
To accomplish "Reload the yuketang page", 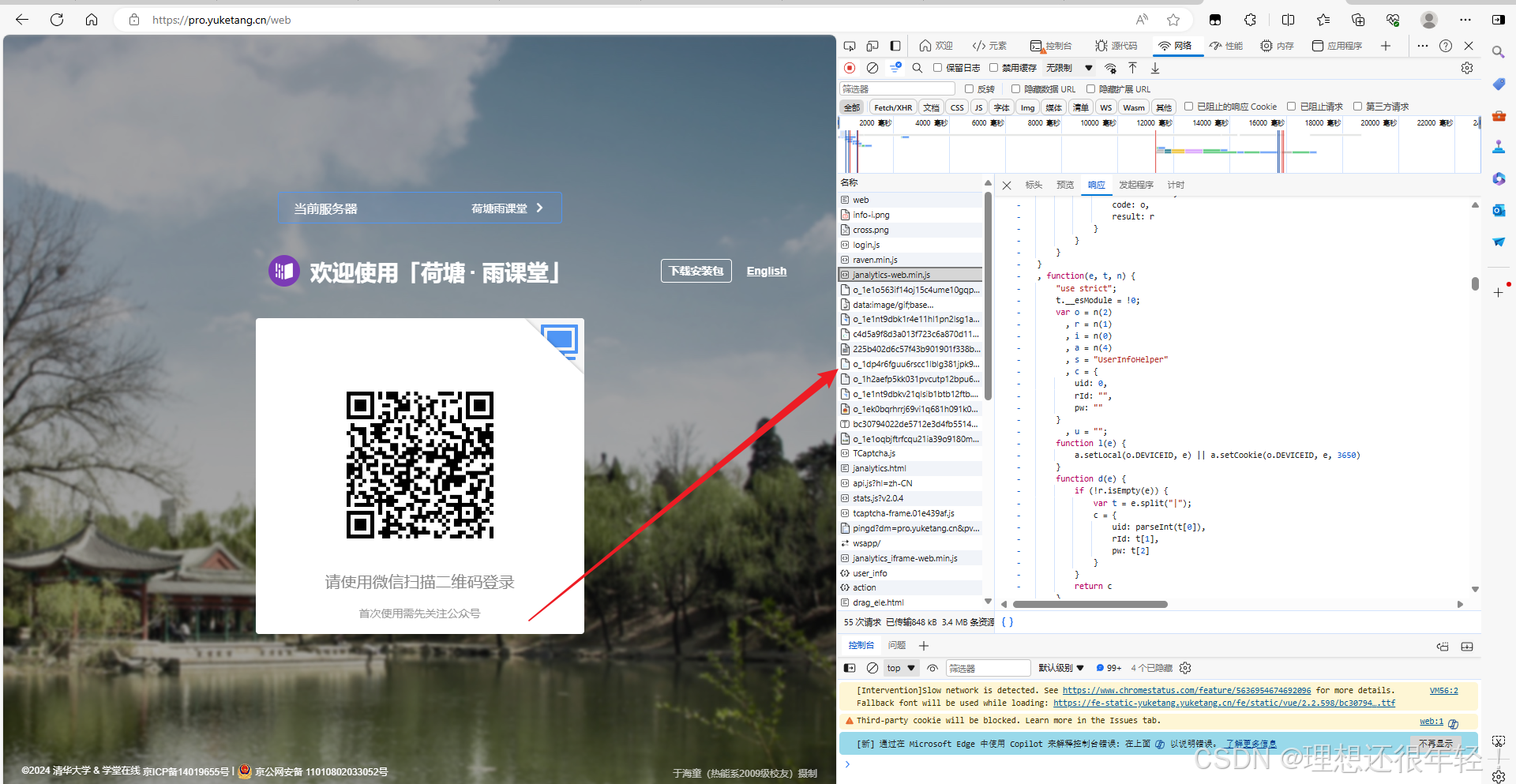I will tap(57, 20).
